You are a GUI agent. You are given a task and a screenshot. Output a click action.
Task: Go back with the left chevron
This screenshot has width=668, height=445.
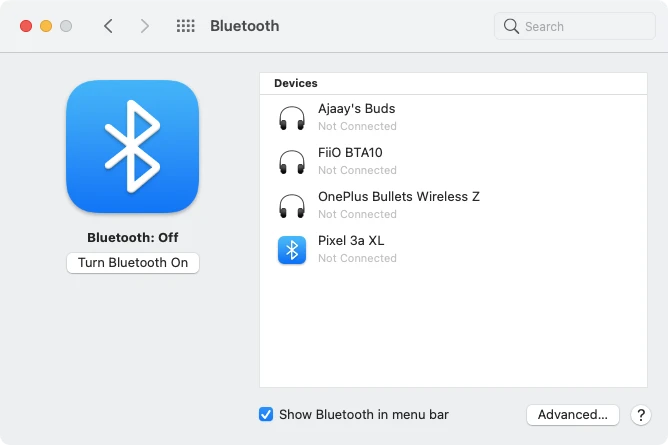click(x=109, y=26)
